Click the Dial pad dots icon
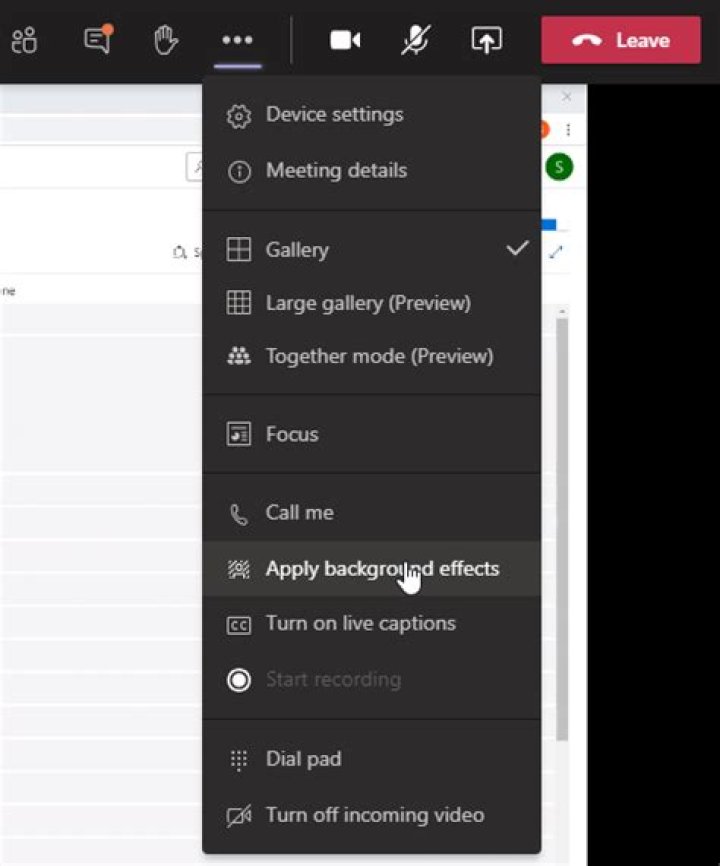This screenshot has height=866, width=720. click(x=239, y=761)
